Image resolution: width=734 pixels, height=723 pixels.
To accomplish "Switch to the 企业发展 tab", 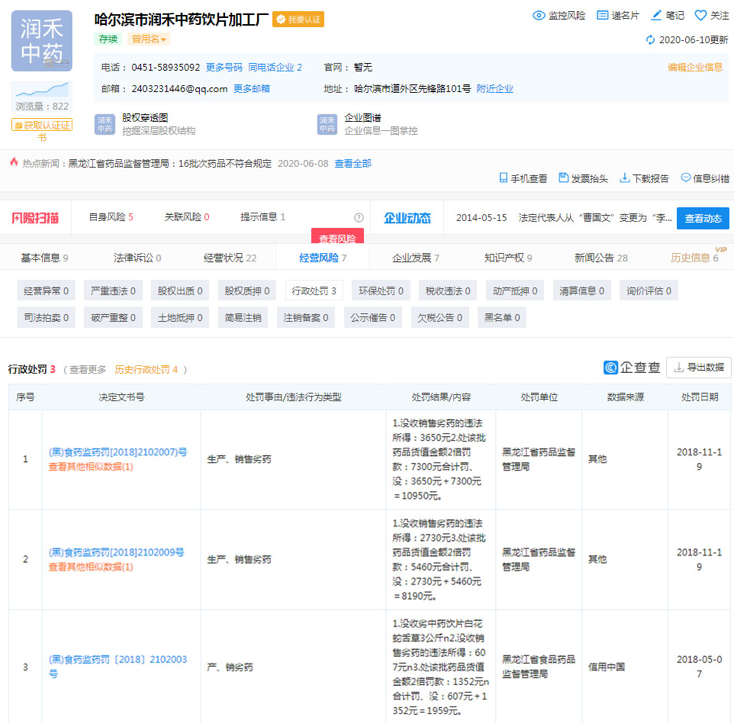I will pos(415,257).
